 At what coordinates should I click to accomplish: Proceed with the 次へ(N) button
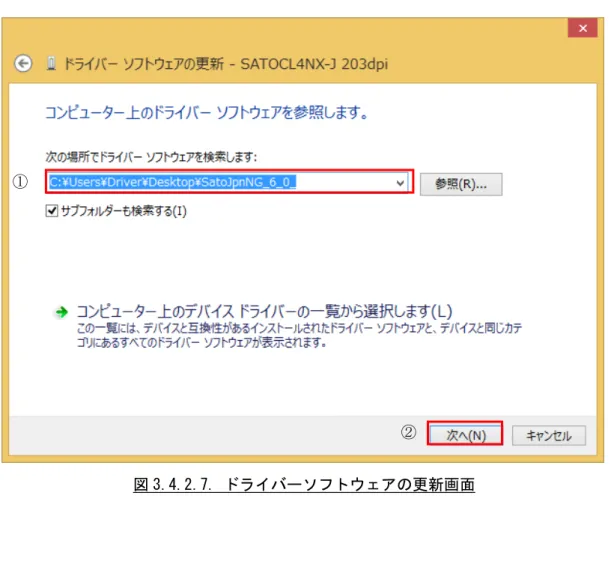[x=465, y=435]
